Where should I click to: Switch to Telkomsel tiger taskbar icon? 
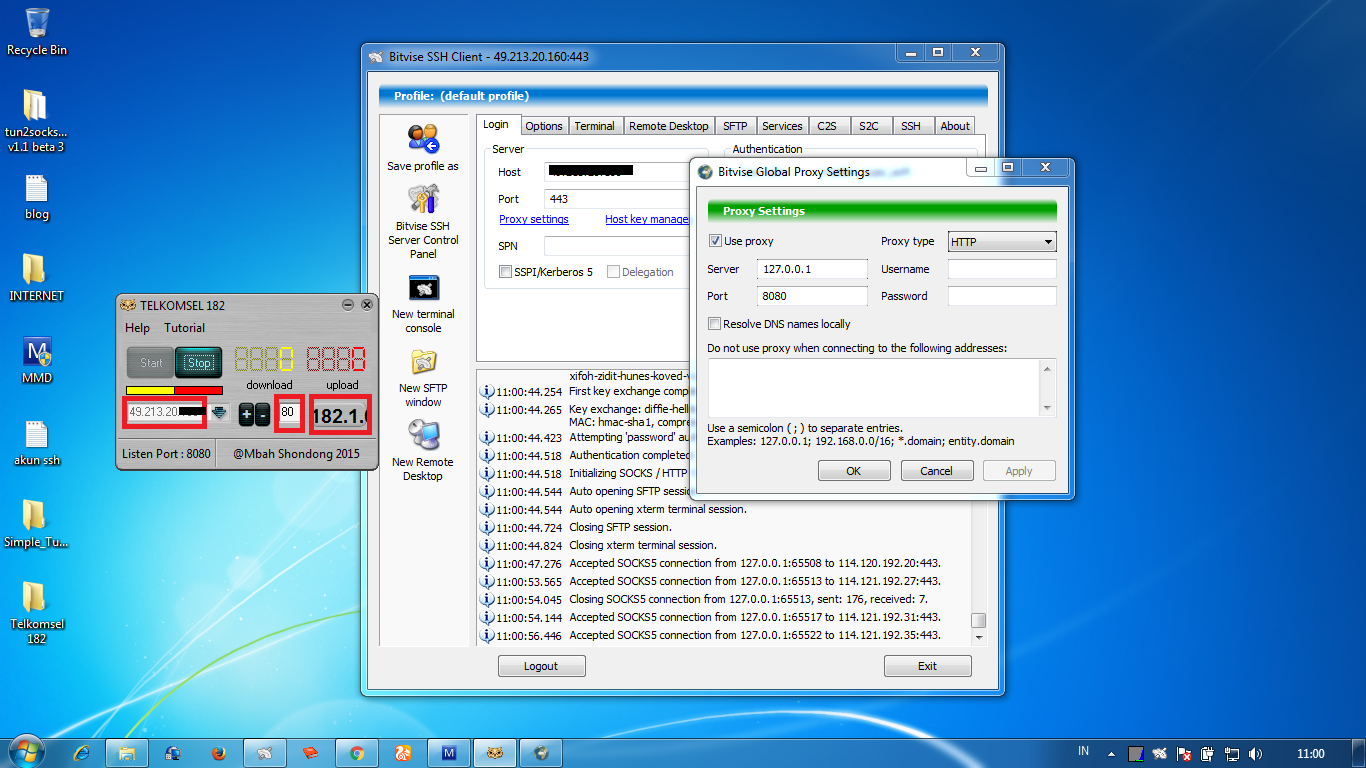495,753
